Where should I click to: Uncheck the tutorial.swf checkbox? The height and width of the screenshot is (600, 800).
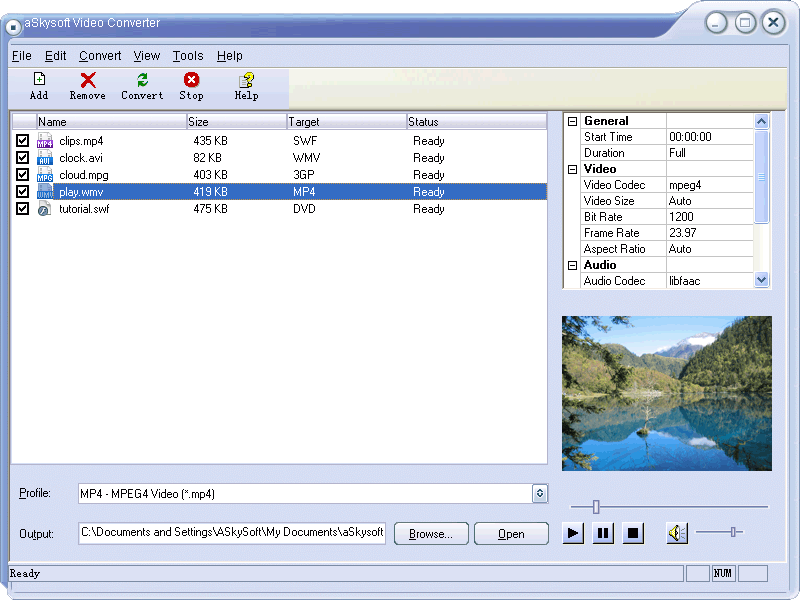click(x=22, y=209)
